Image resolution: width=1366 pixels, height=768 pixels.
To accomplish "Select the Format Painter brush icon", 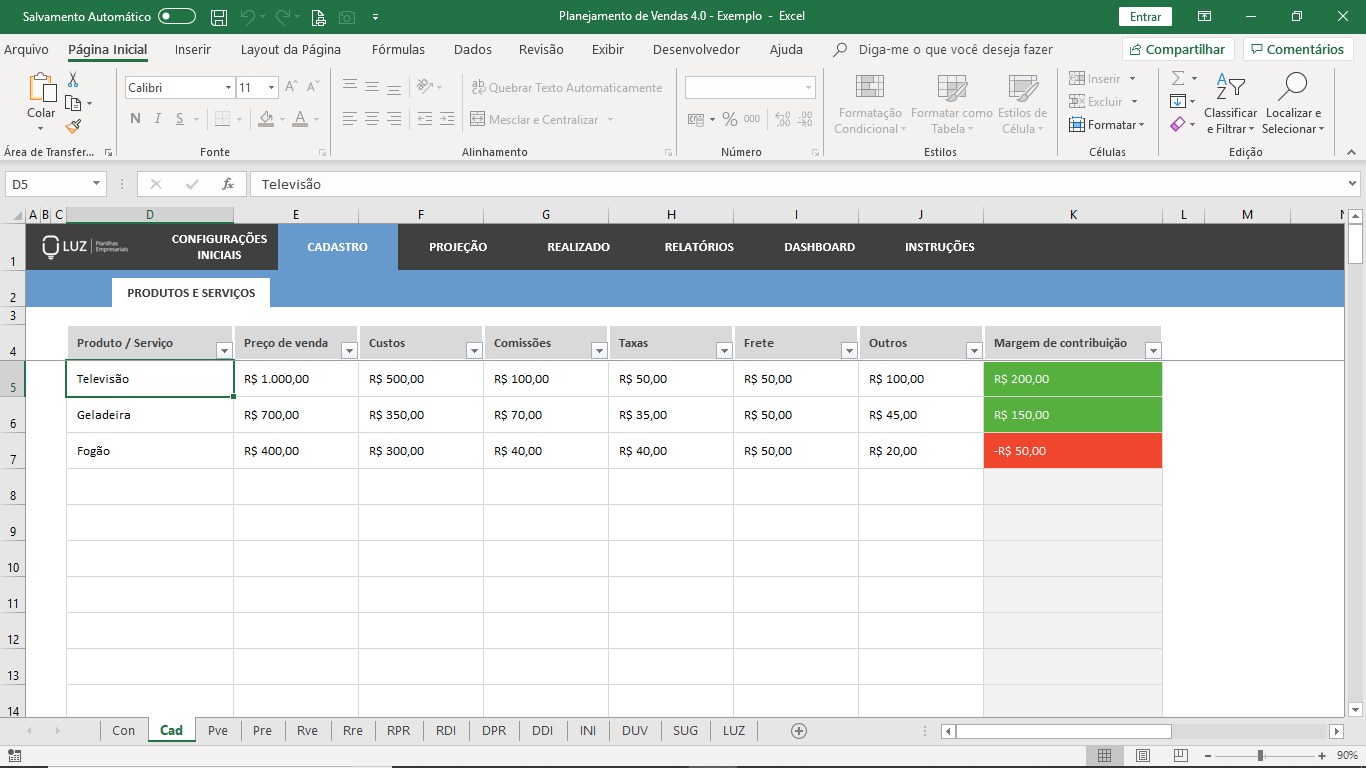I will pos(73,126).
